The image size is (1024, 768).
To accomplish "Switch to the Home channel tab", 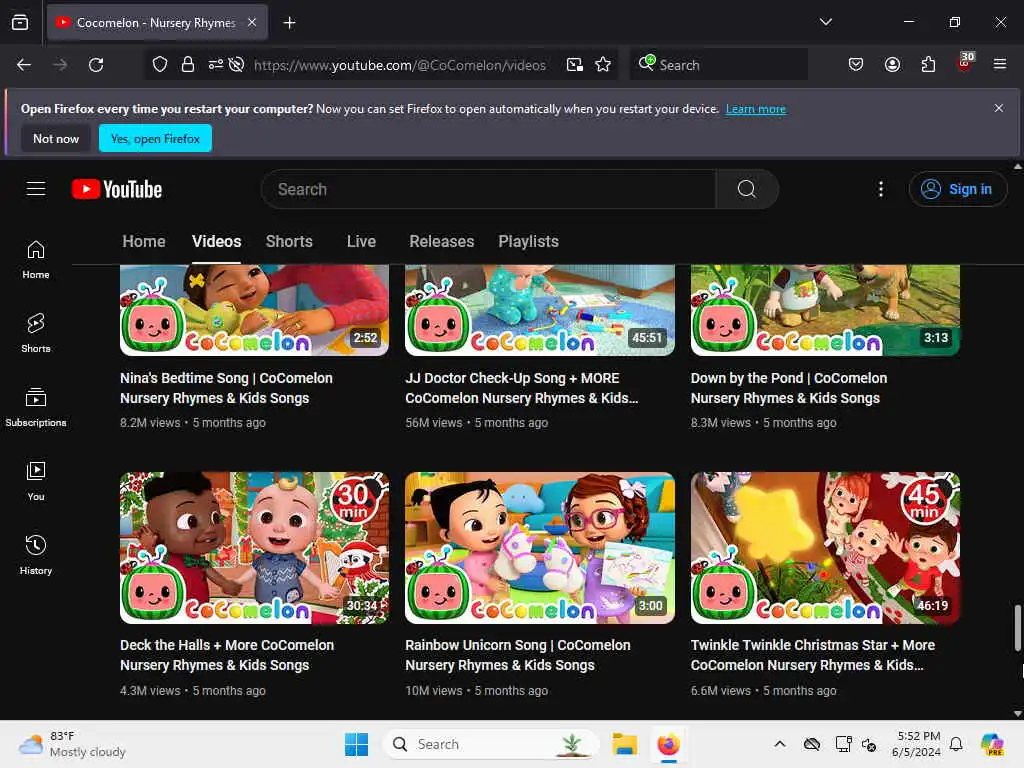I will tap(144, 242).
